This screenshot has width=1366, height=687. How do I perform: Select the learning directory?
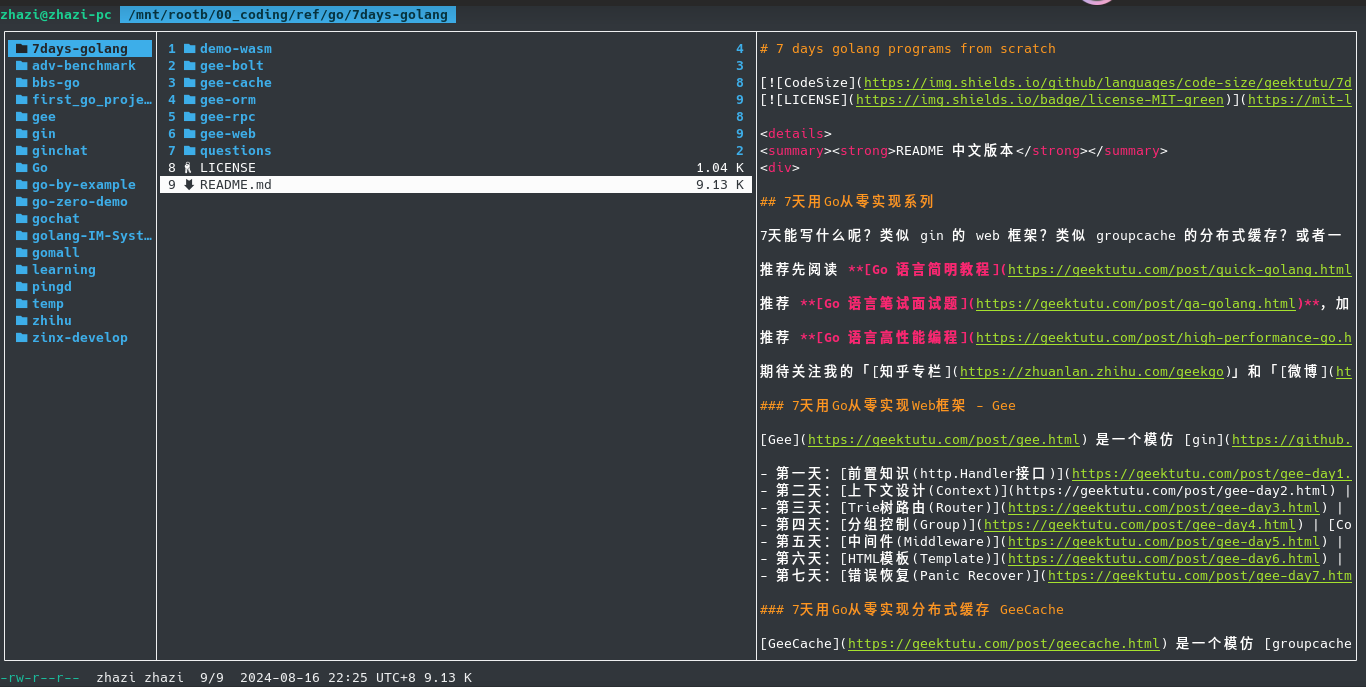(63, 270)
